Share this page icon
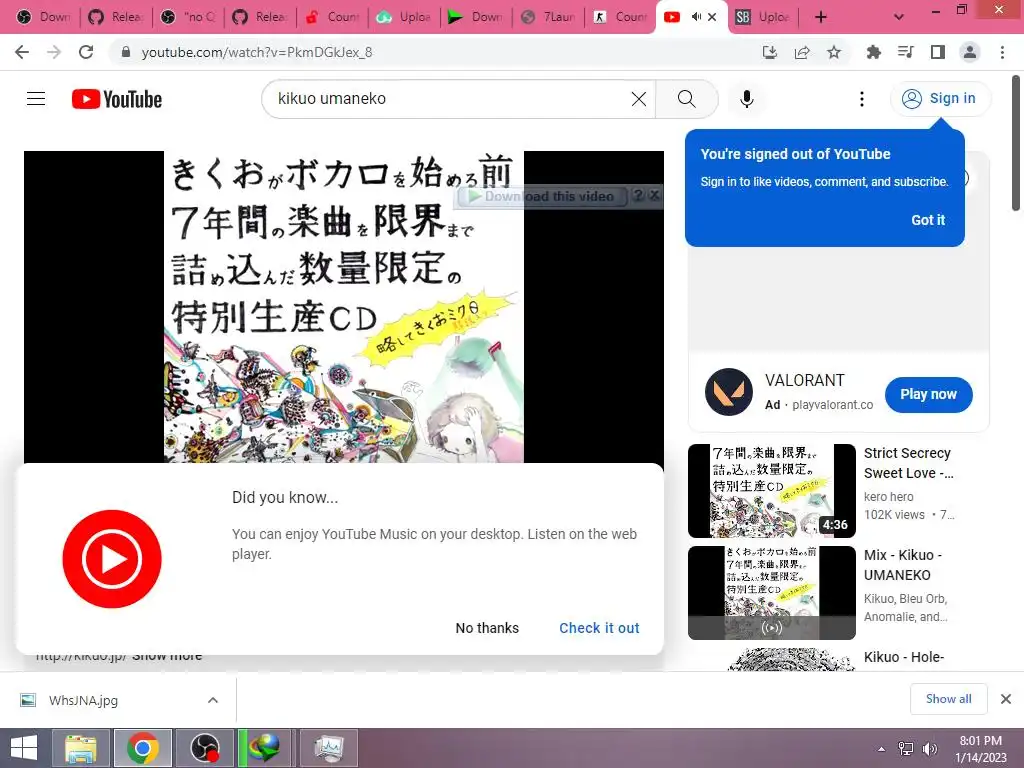1024x768 pixels. (801, 52)
